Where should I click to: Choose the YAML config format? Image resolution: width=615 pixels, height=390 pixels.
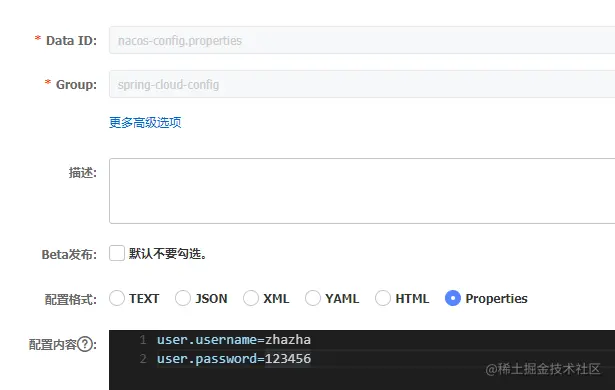point(313,298)
